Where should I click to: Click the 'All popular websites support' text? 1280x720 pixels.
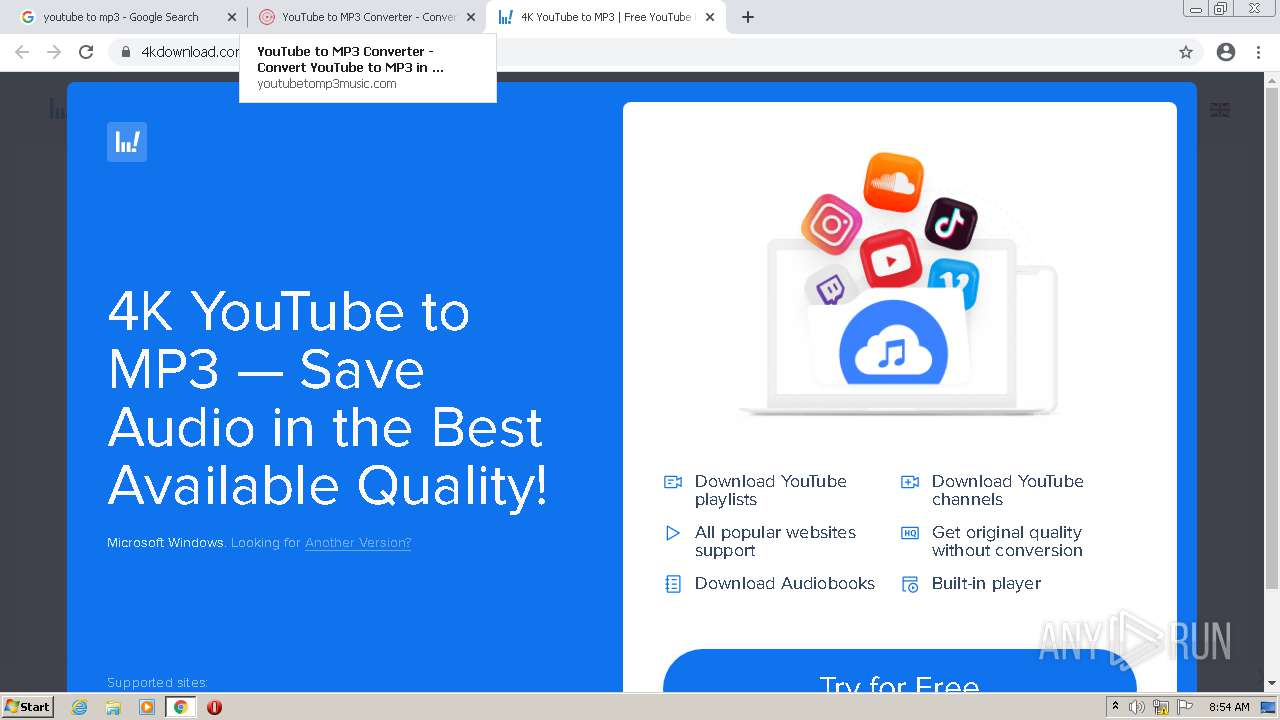(x=775, y=541)
